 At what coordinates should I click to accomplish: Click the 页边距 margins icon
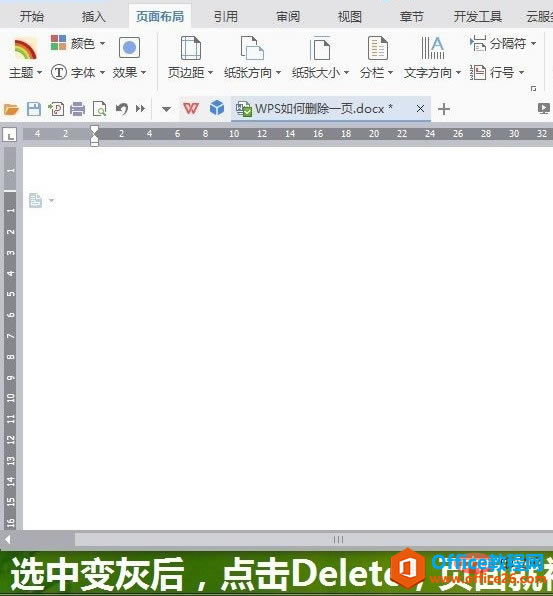click(190, 48)
